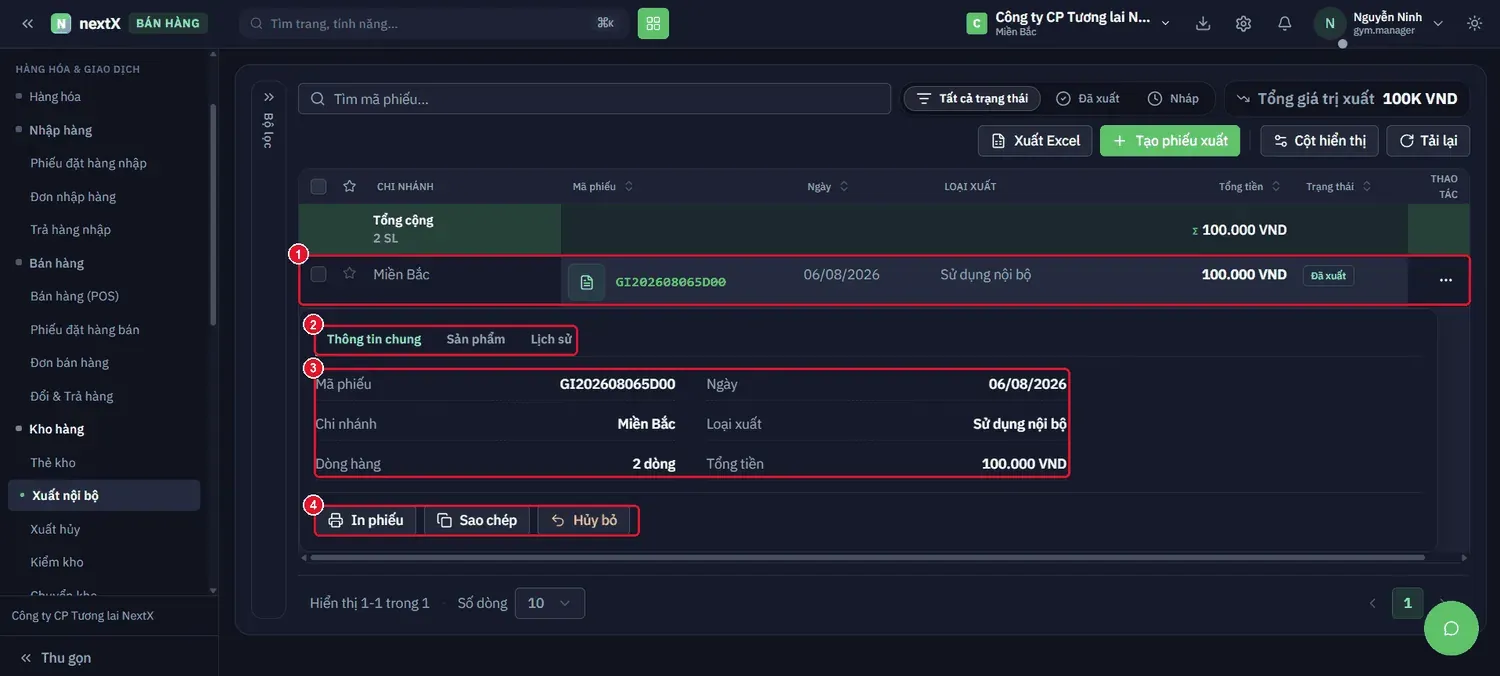Tick the select-all checkbox in table header
This screenshot has width=1500, height=676.
click(318, 186)
